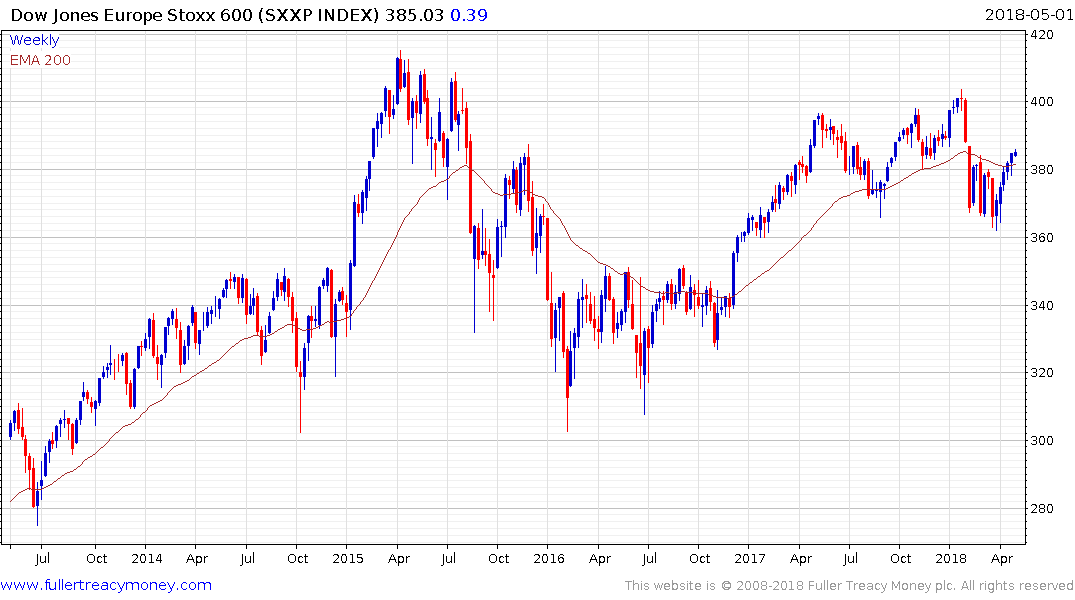
Task: Click the 'Weekly' timeframe label
Action: (x=34, y=40)
